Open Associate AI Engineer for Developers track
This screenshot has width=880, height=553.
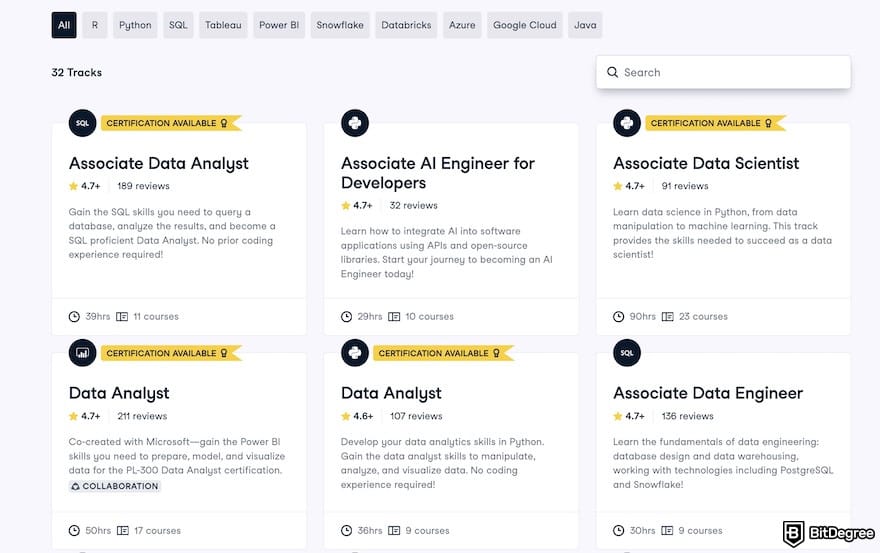point(438,173)
